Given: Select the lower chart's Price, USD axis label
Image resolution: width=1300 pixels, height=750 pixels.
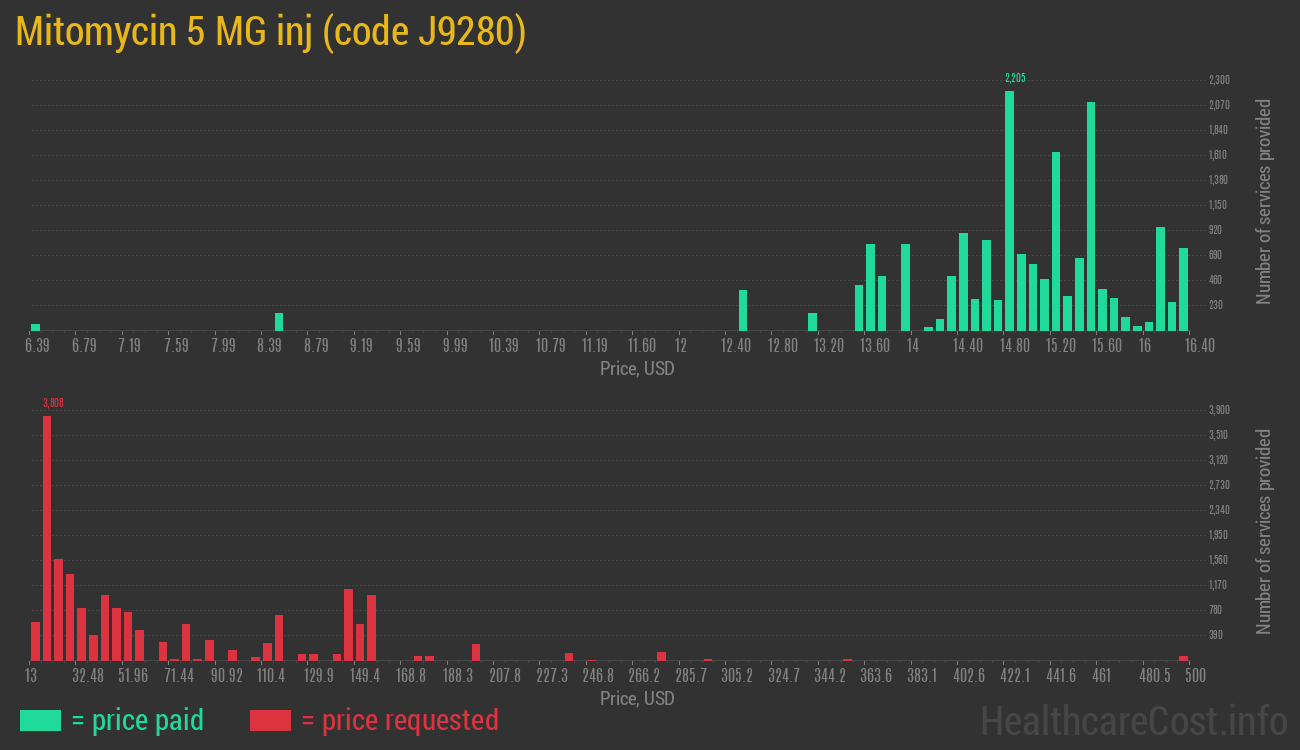Looking at the screenshot, I should pyautogui.click(x=637, y=698).
